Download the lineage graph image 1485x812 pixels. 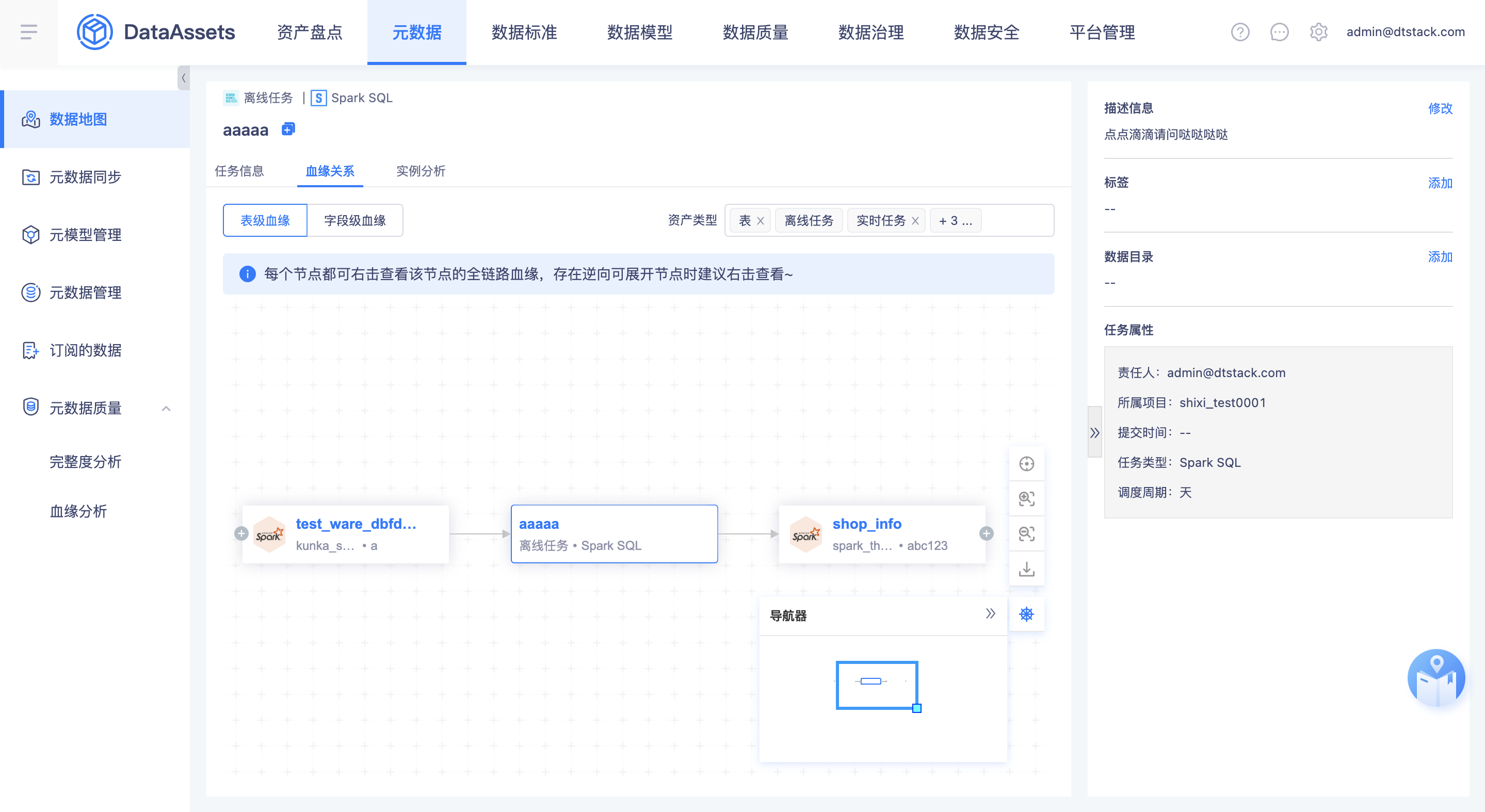1026,569
